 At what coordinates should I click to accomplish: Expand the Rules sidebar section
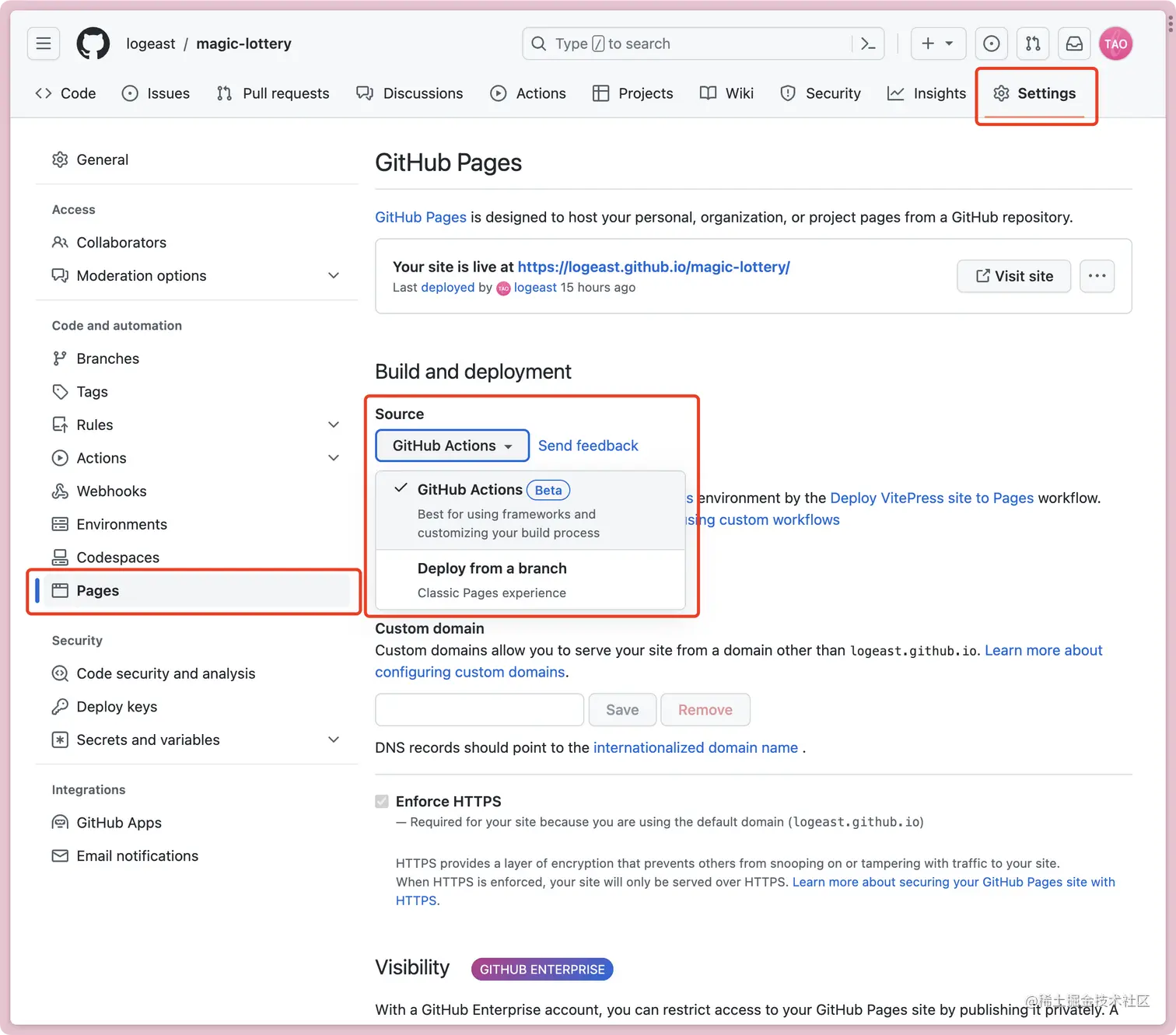[334, 425]
